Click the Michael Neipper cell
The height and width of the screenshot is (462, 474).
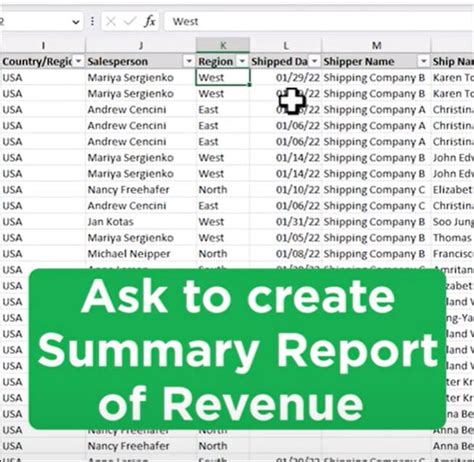click(x=141, y=254)
